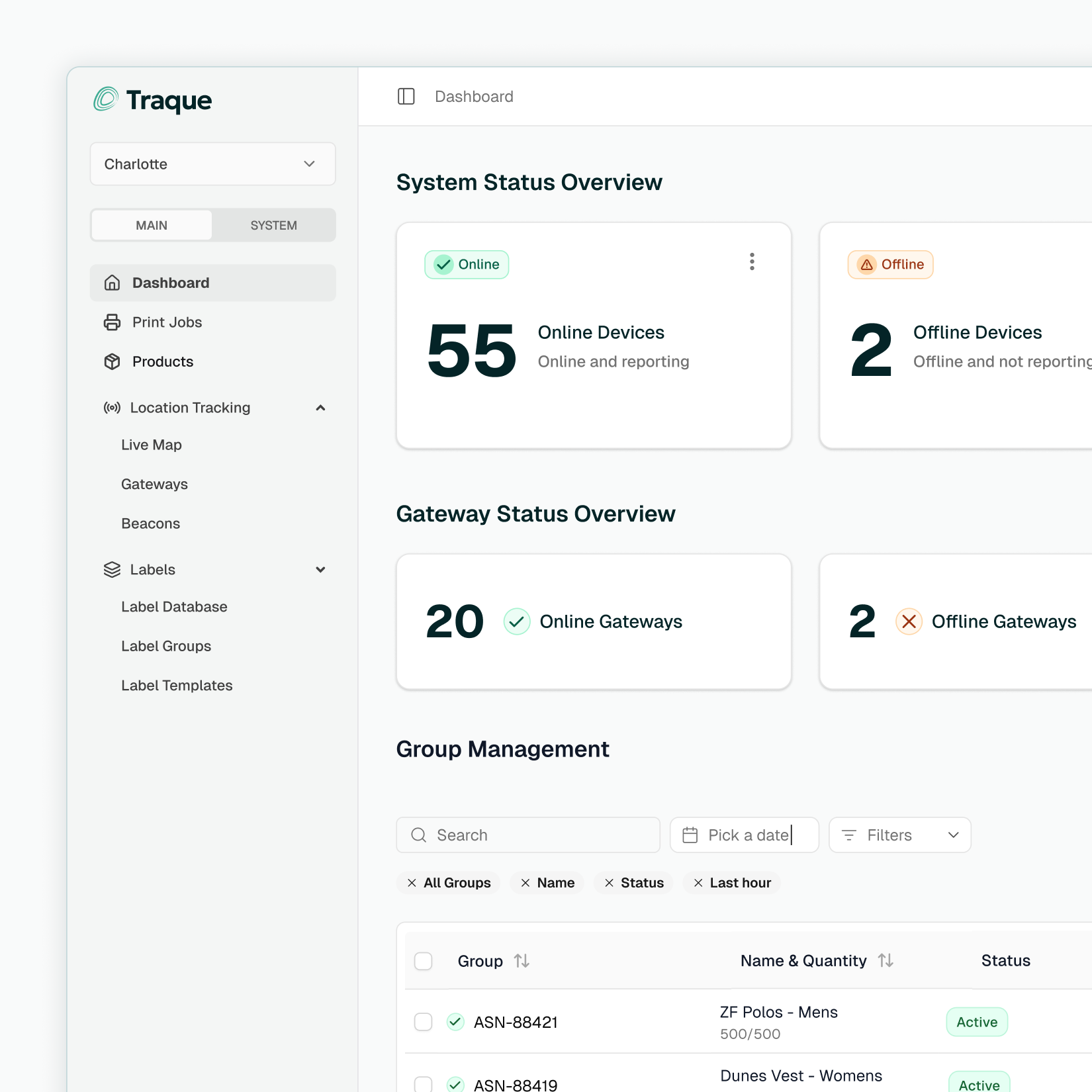Remove the Status filter chip

[609, 883]
